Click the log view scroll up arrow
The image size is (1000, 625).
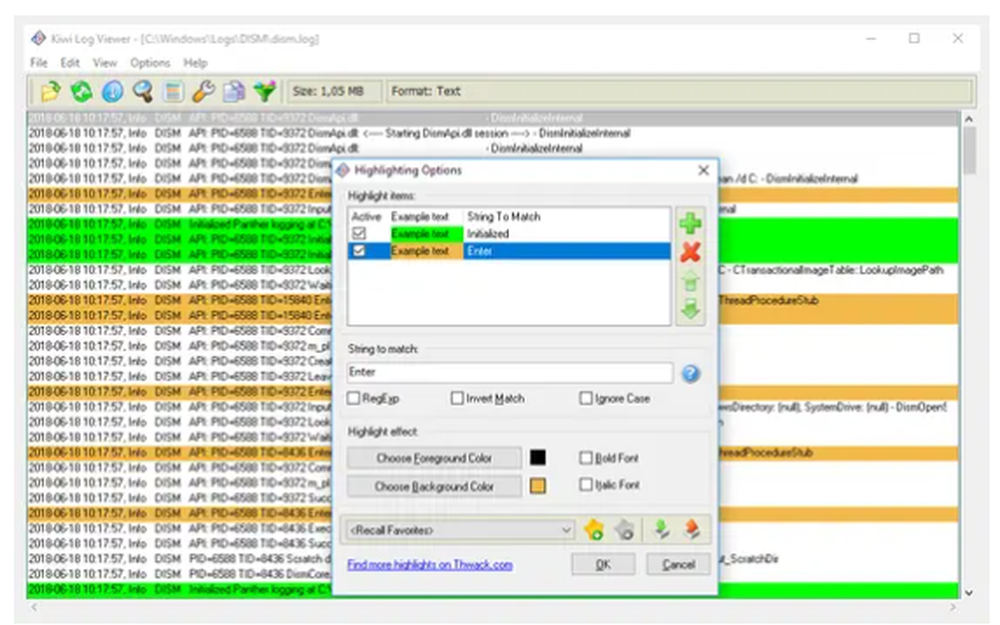pyautogui.click(x=969, y=119)
